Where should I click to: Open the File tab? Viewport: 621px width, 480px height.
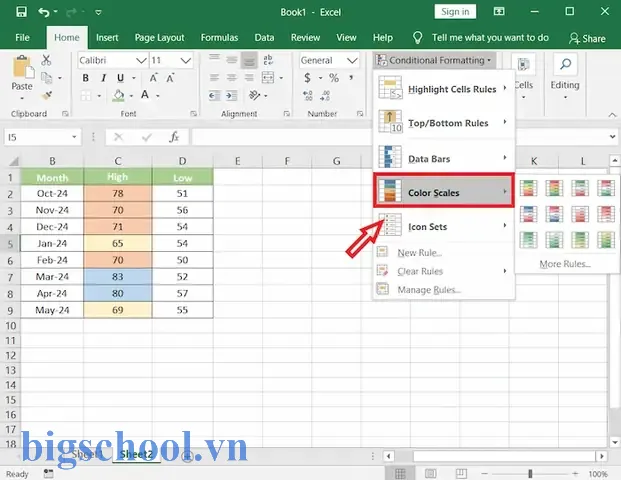22,38
